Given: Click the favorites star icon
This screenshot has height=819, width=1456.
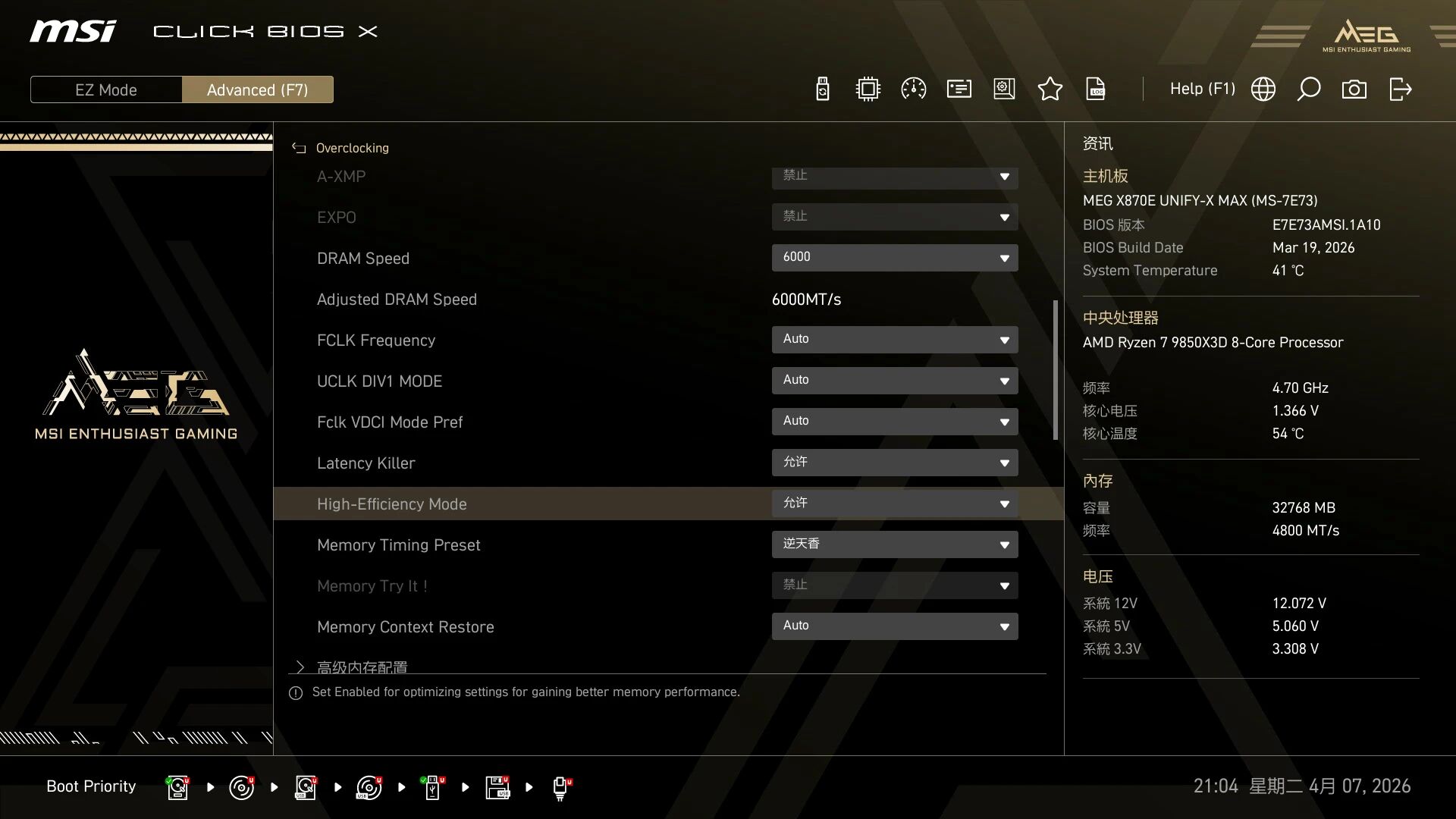Looking at the screenshot, I should (x=1050, y=89).
